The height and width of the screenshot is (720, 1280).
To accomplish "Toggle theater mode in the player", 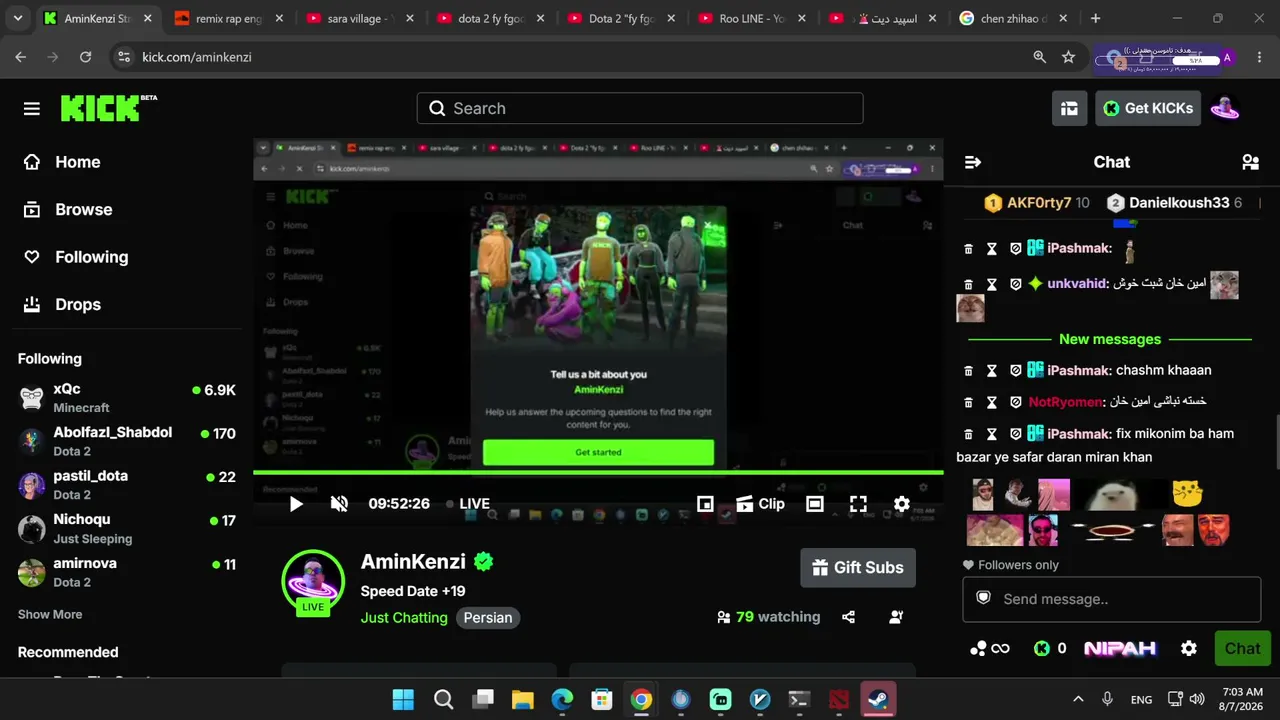I will 815,504.
